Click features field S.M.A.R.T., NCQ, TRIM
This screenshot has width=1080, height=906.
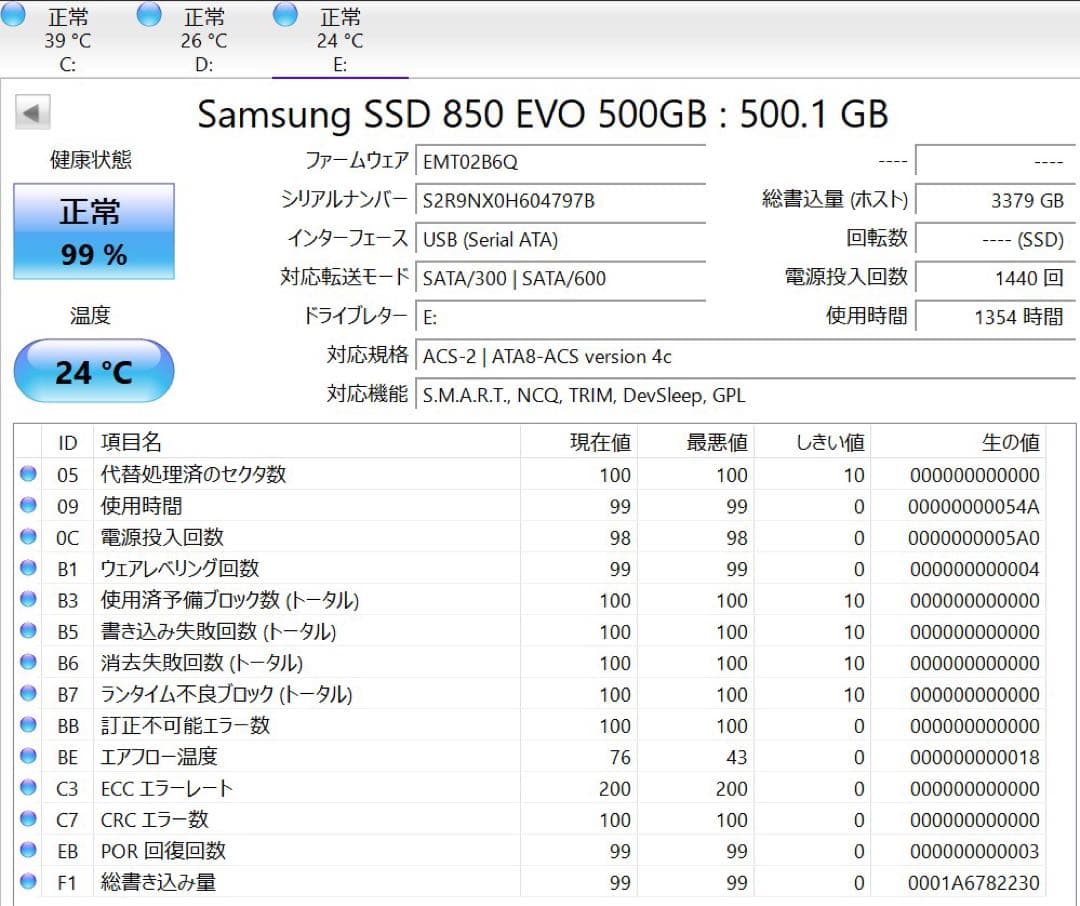tap(745, 395)
